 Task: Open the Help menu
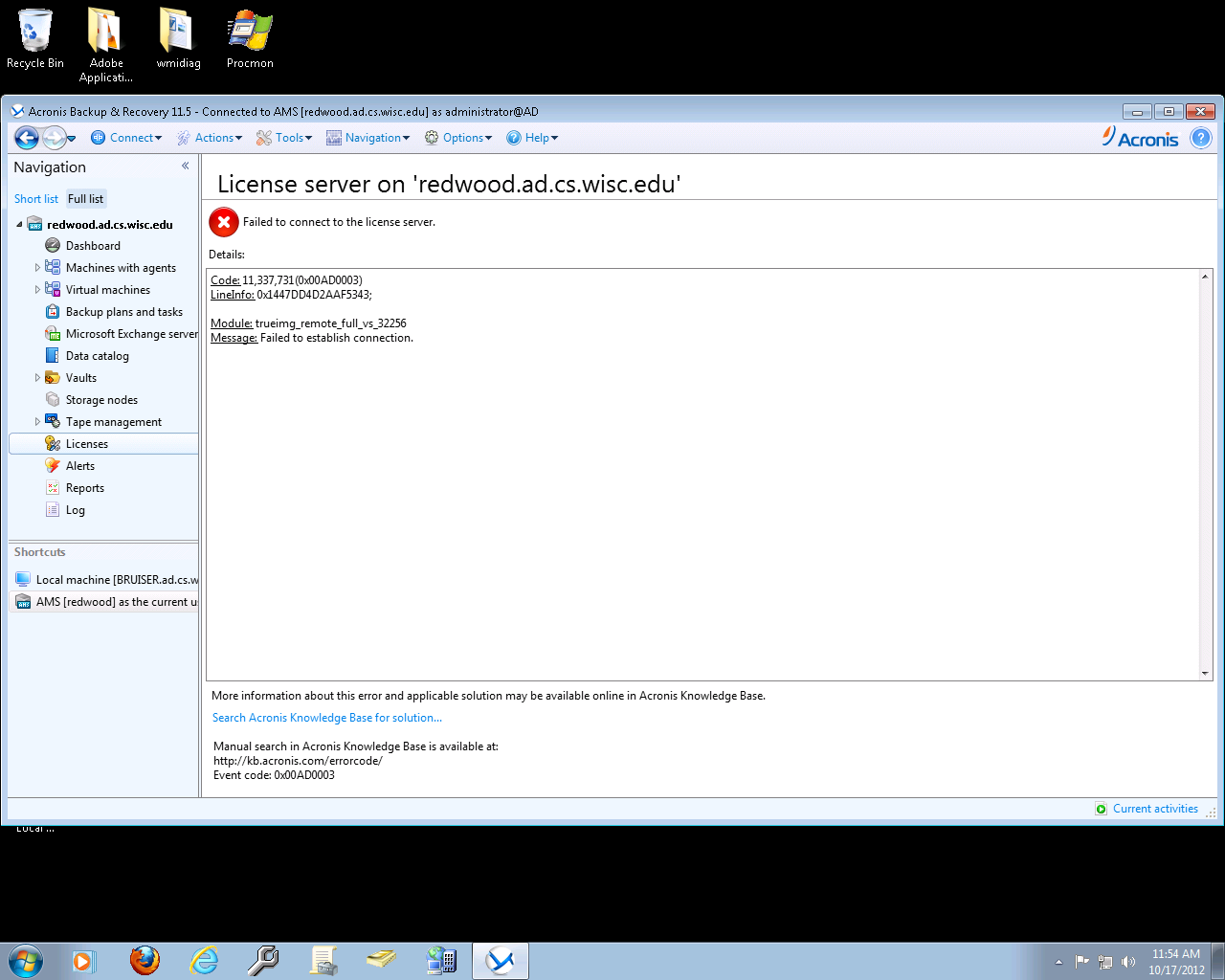(x=532, y=138)
